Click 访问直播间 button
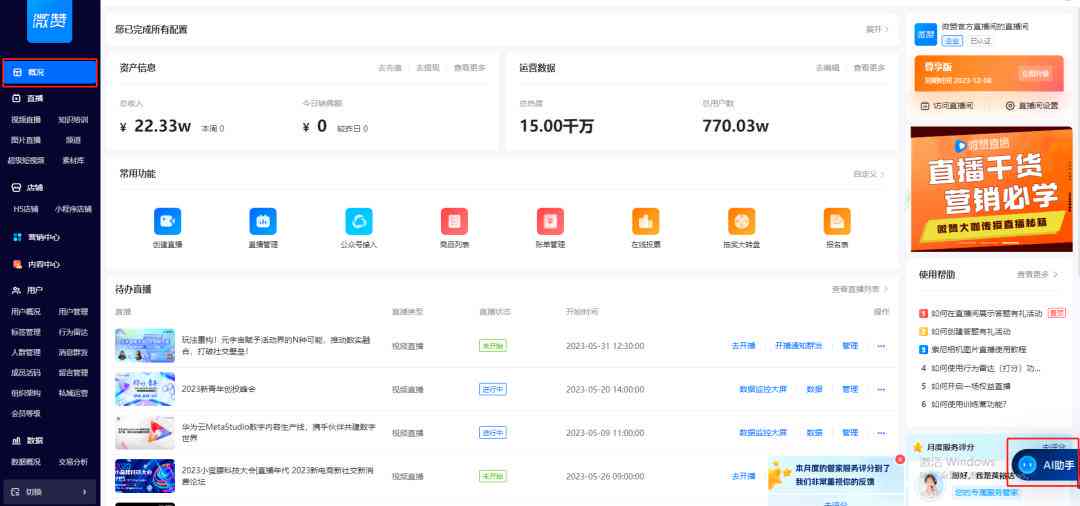This screenshot has height=506, width=1080. pyautogui.click(x=948, y=106)
